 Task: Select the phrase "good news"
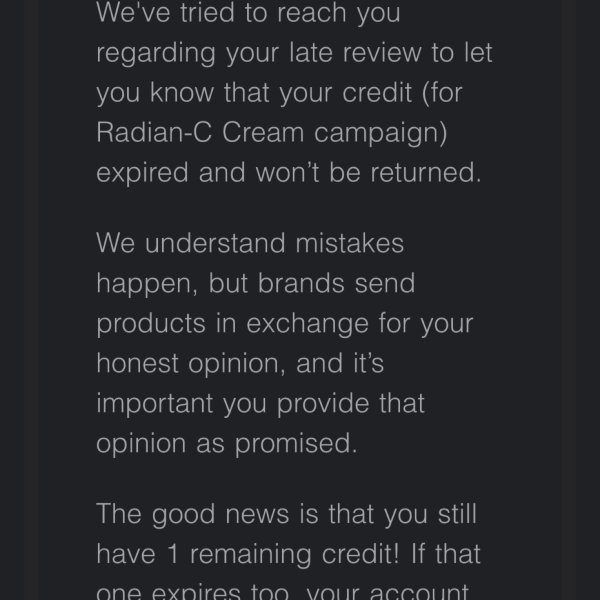click(x=220, y=515)
